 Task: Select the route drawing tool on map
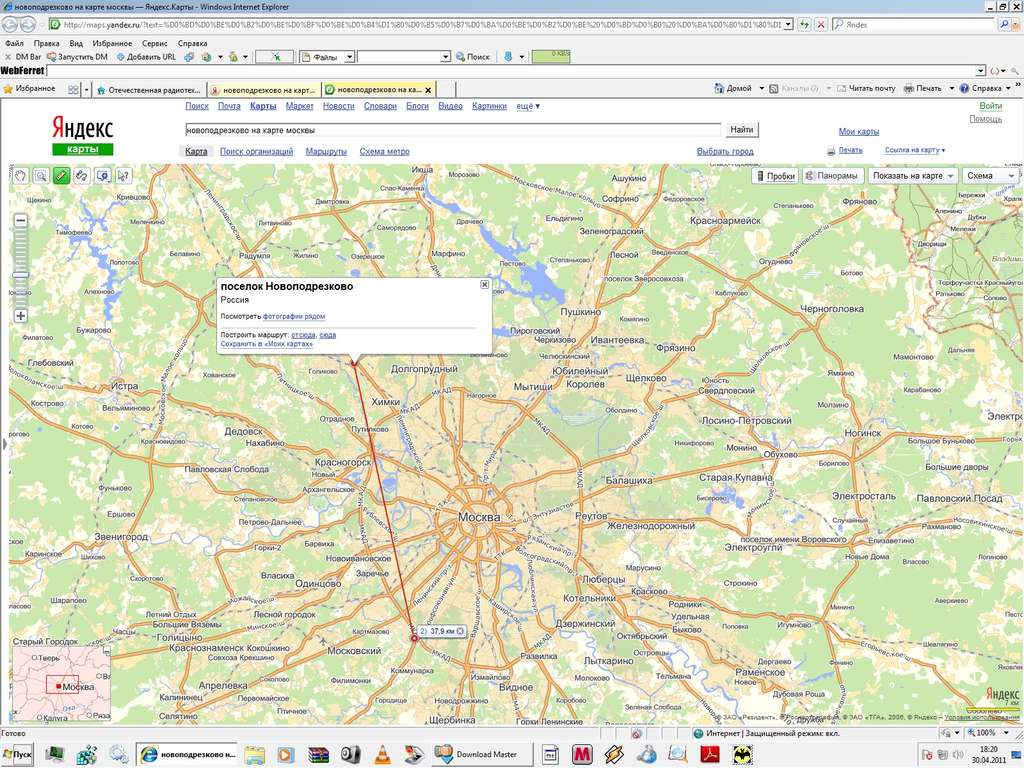tap(82, 176)
